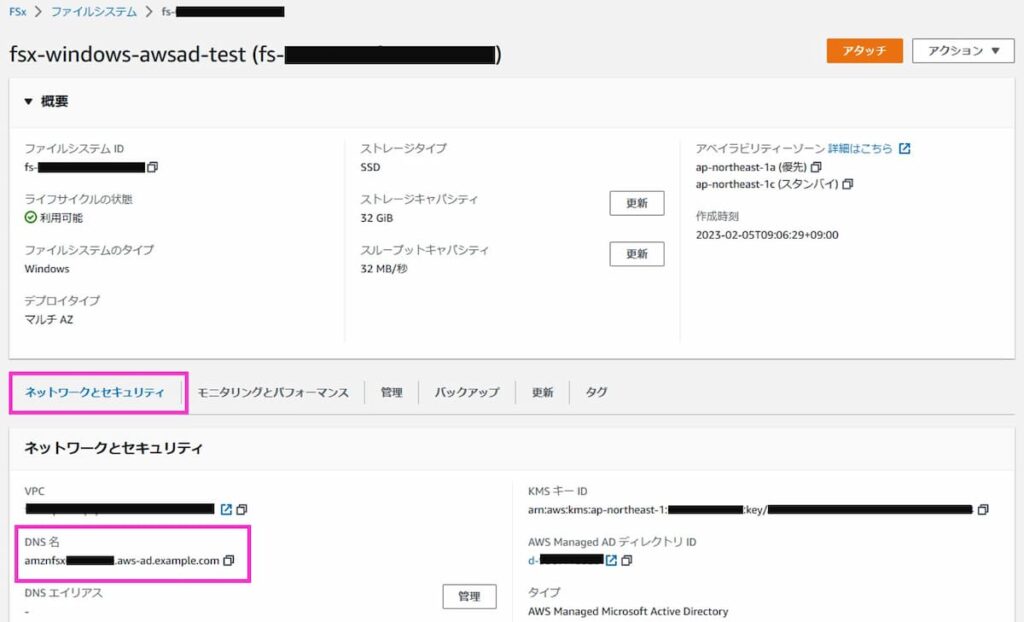Switch to the 管理 tab
1024x622 pixels.
point(390,392)
